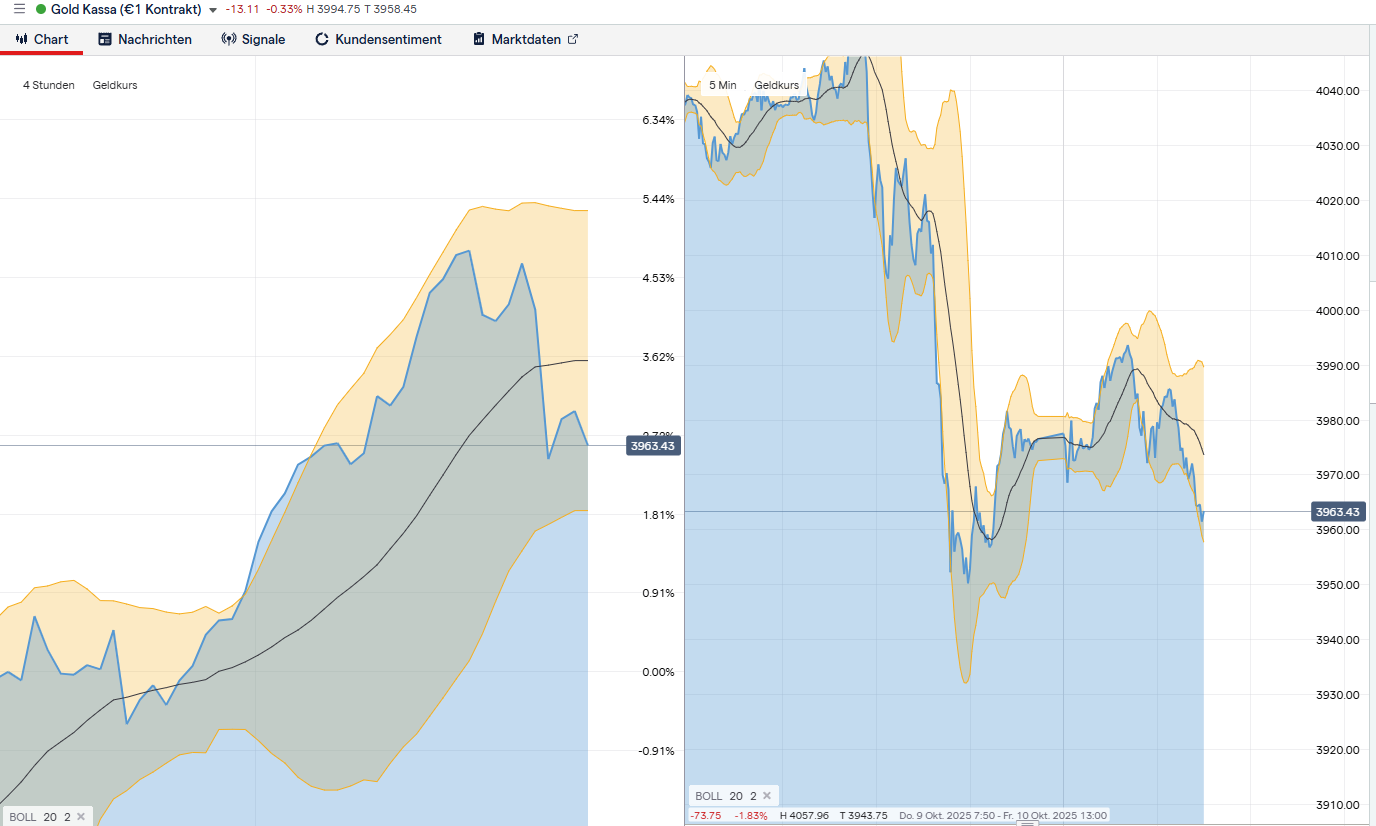Click the T 3943.75 range low value
The width and height of the screenshot is (1376, 826).
[864, 815]
